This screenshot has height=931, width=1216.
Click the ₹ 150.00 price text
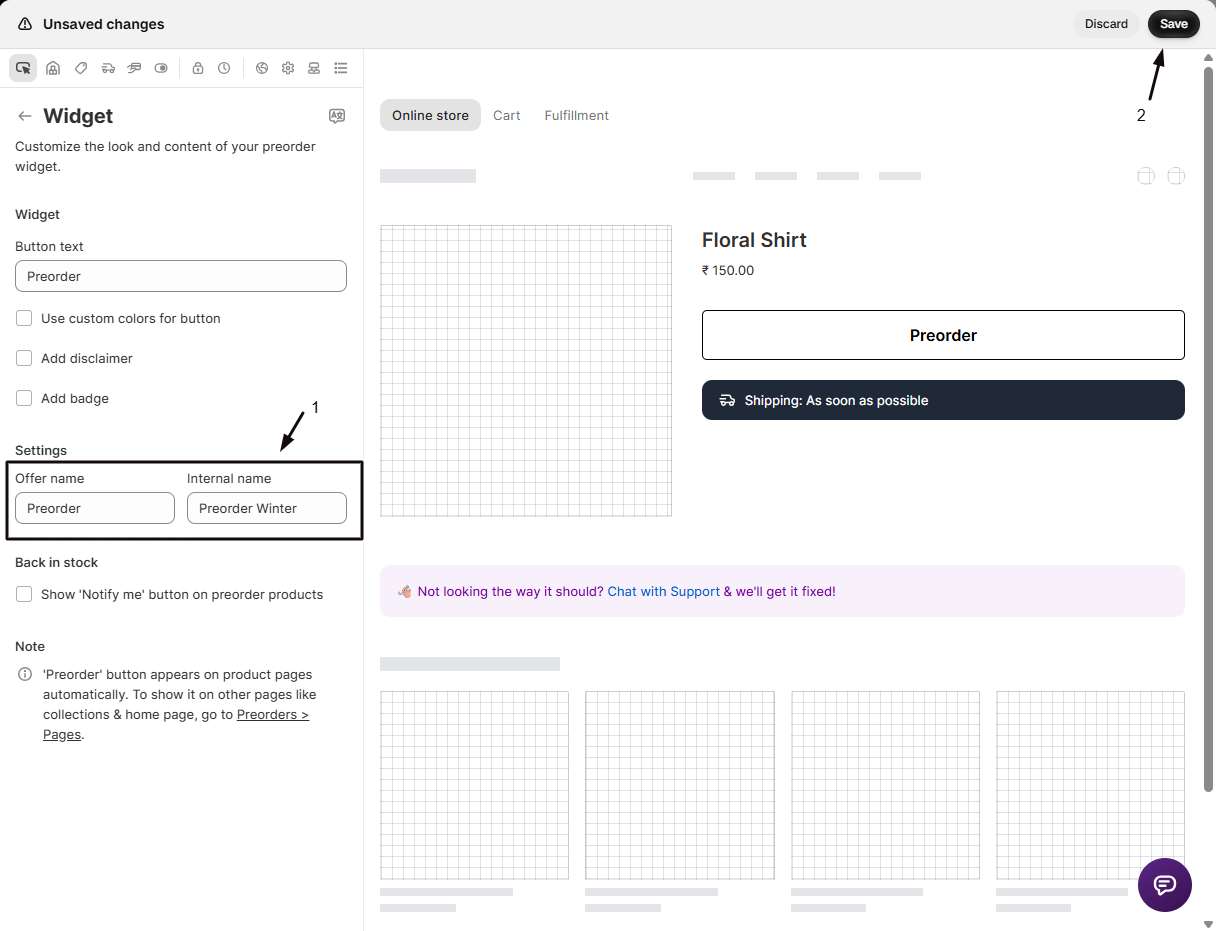click(x=728, y=270)
